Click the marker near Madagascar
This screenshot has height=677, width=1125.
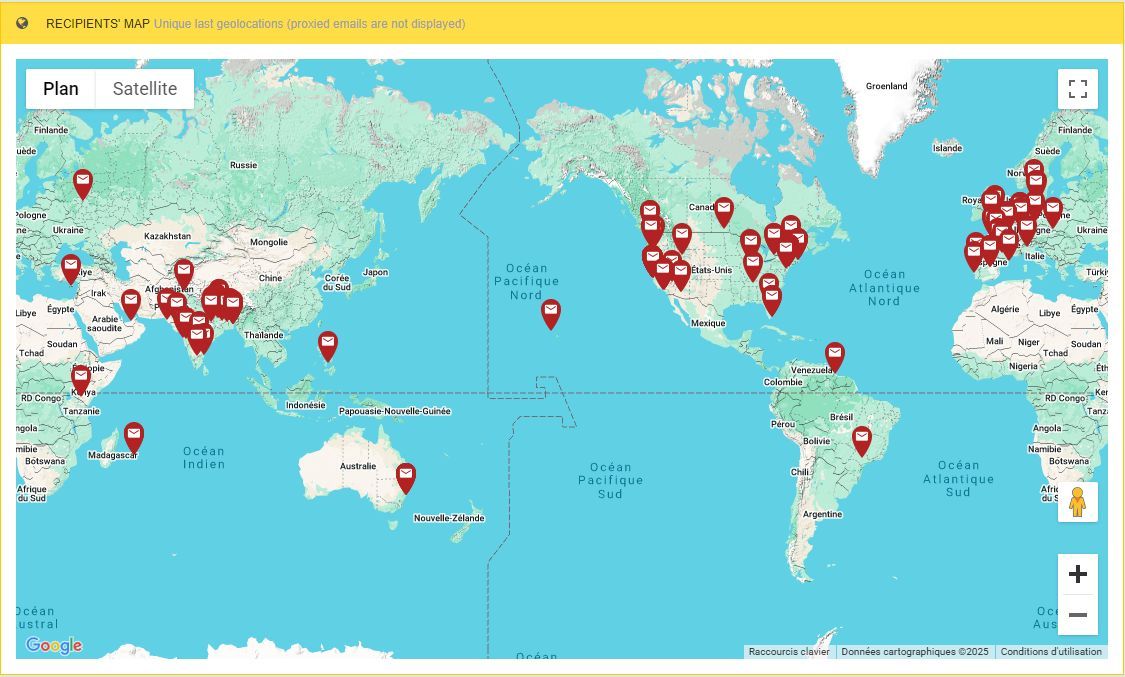coord(134,435)
